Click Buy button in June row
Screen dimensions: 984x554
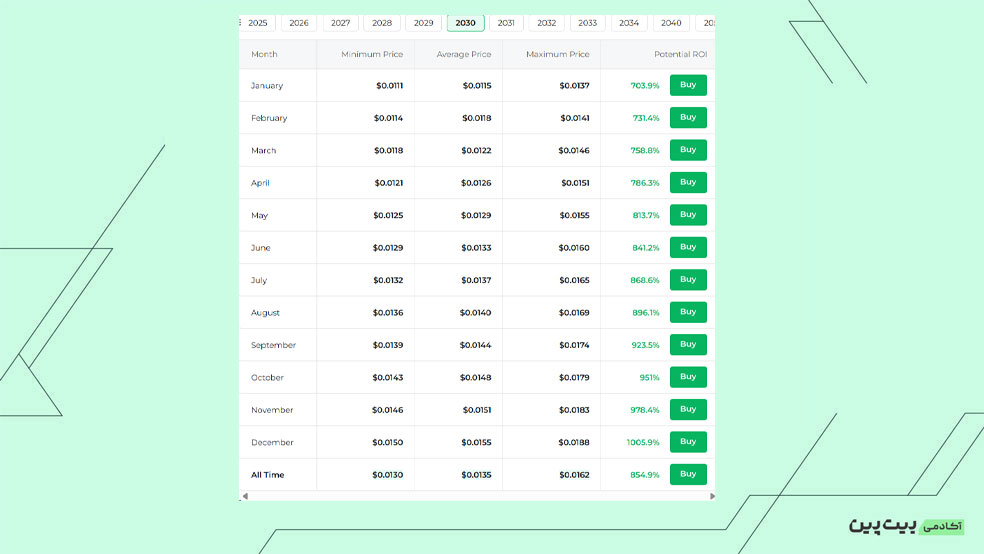(x=688, y=247)
